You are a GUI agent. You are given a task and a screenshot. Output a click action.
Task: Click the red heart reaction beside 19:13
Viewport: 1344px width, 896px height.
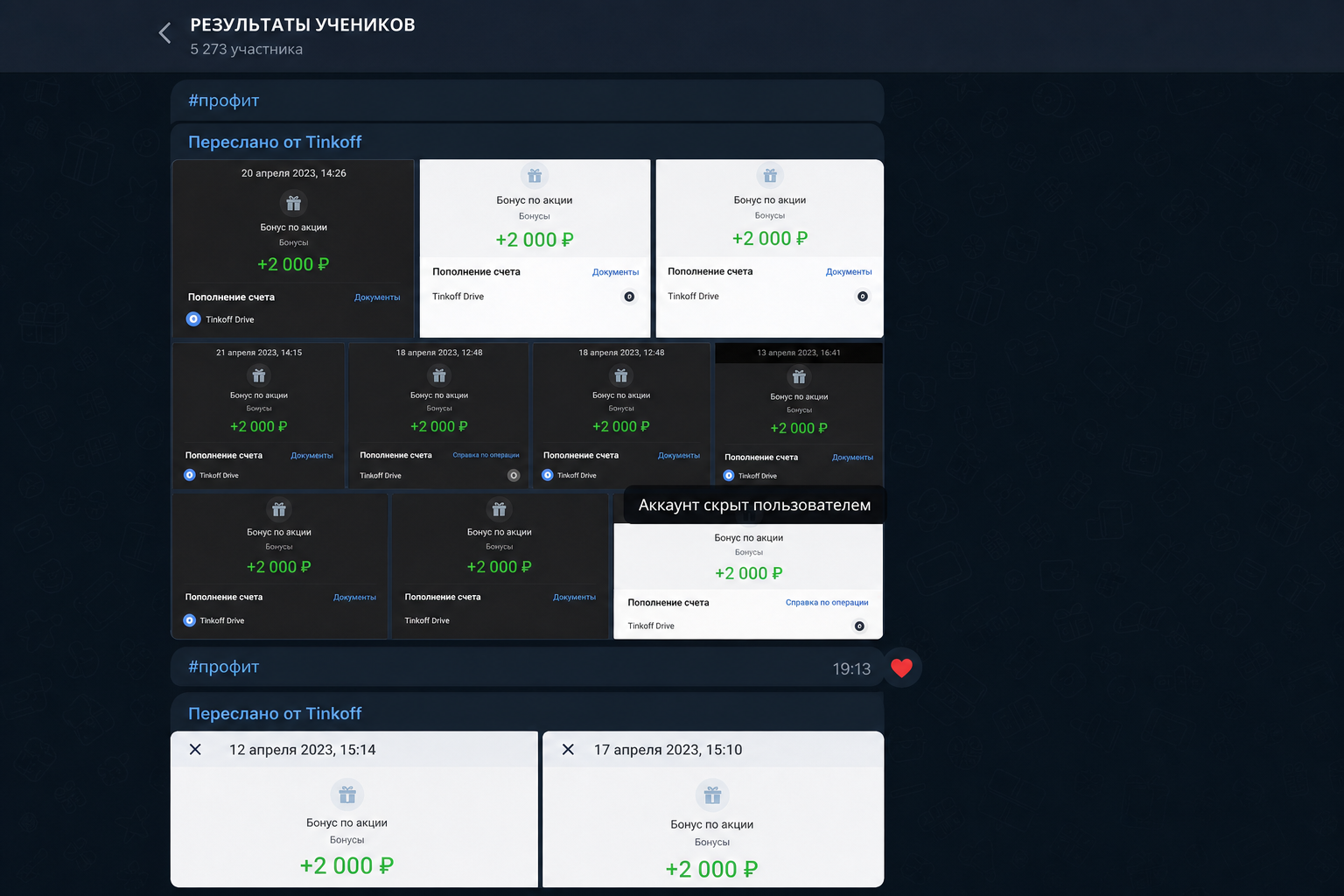901,668
